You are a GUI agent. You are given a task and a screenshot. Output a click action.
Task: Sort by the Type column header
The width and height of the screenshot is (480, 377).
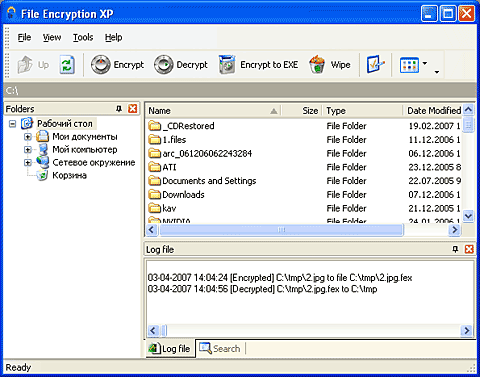point(363,110)
